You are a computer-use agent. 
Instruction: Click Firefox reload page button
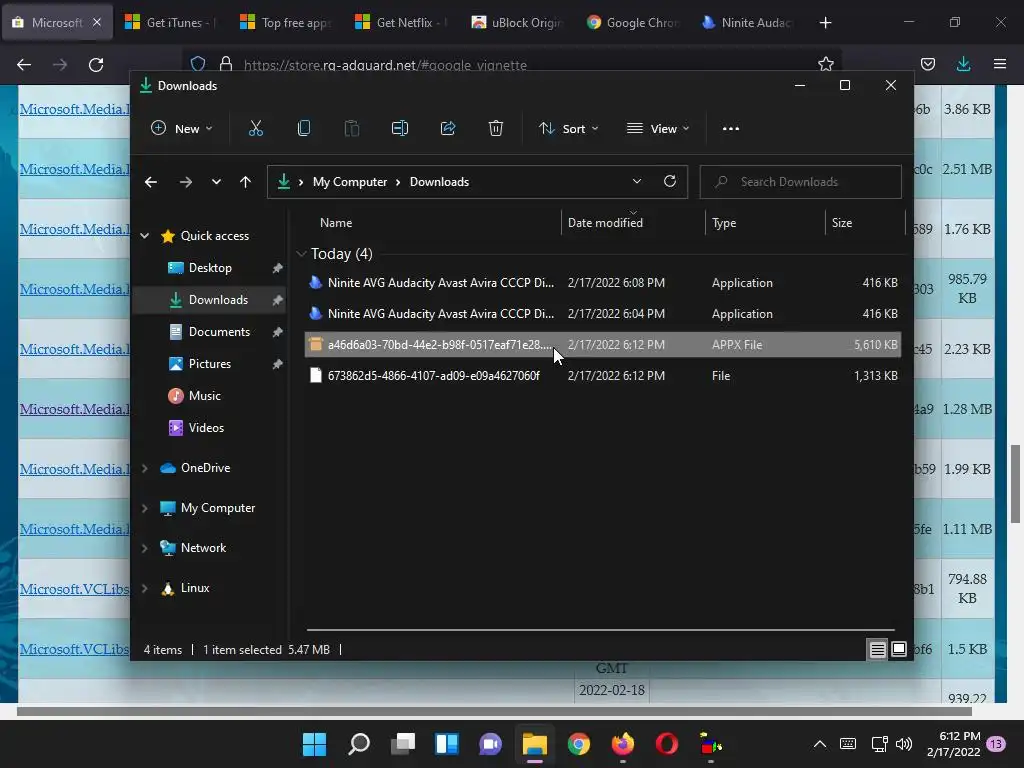pyautogui.click(x=96, y=65)
